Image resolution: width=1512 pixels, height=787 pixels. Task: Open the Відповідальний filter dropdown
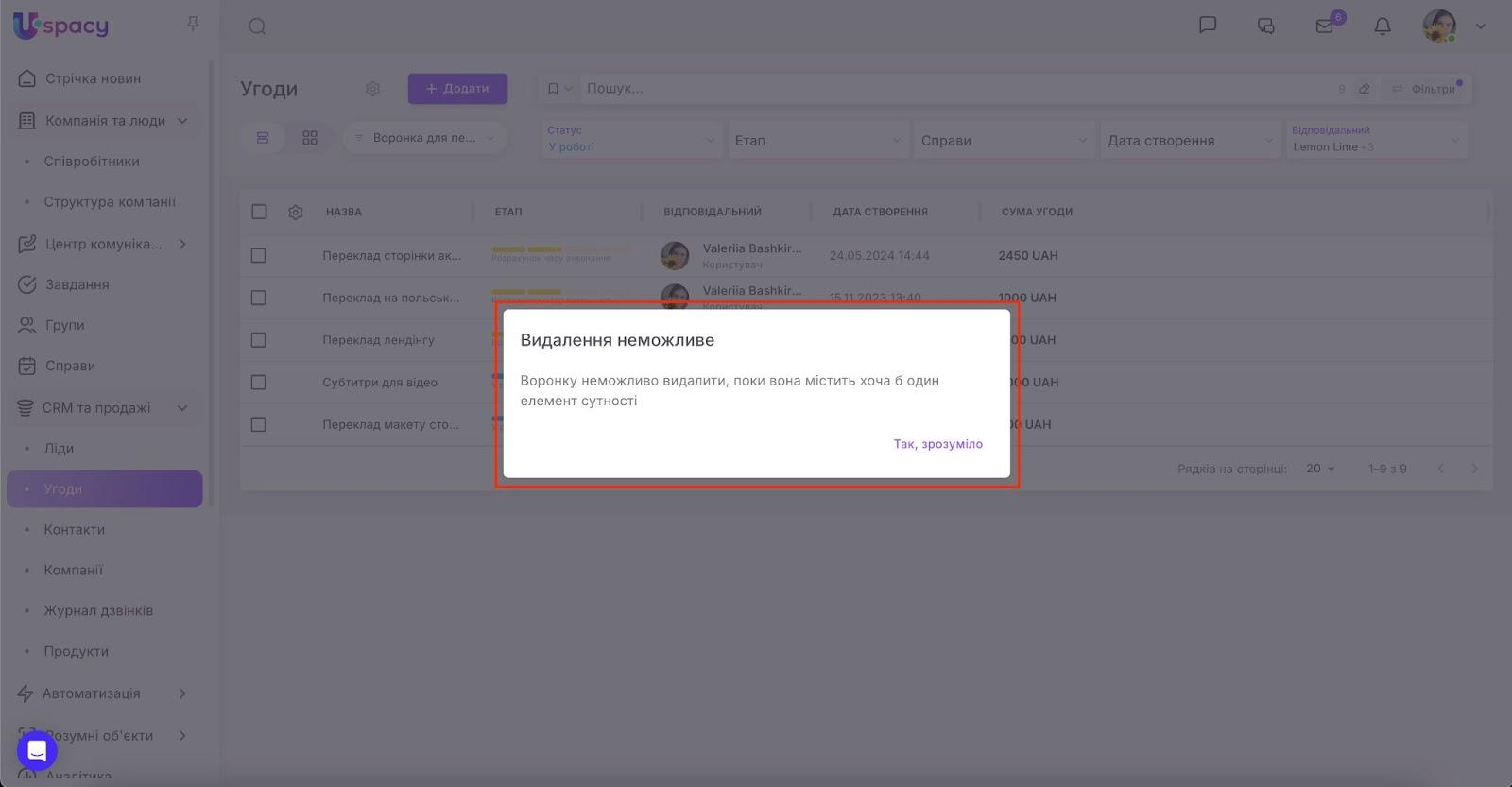pyautogui.click(x=1376, y=139)
